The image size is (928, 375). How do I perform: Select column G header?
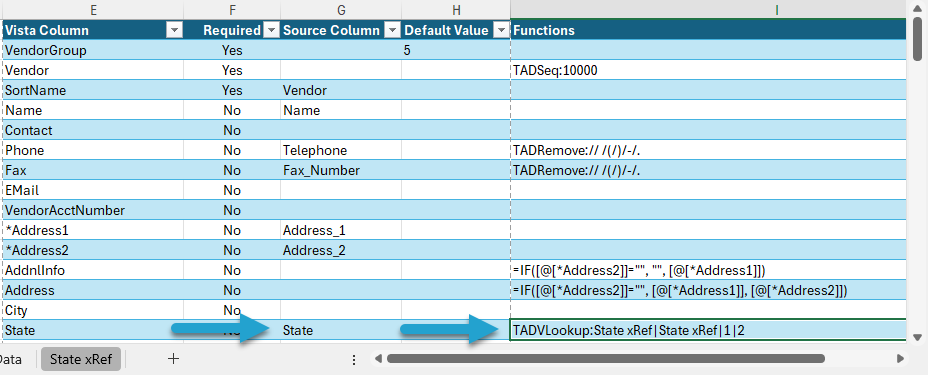(341, 9)
